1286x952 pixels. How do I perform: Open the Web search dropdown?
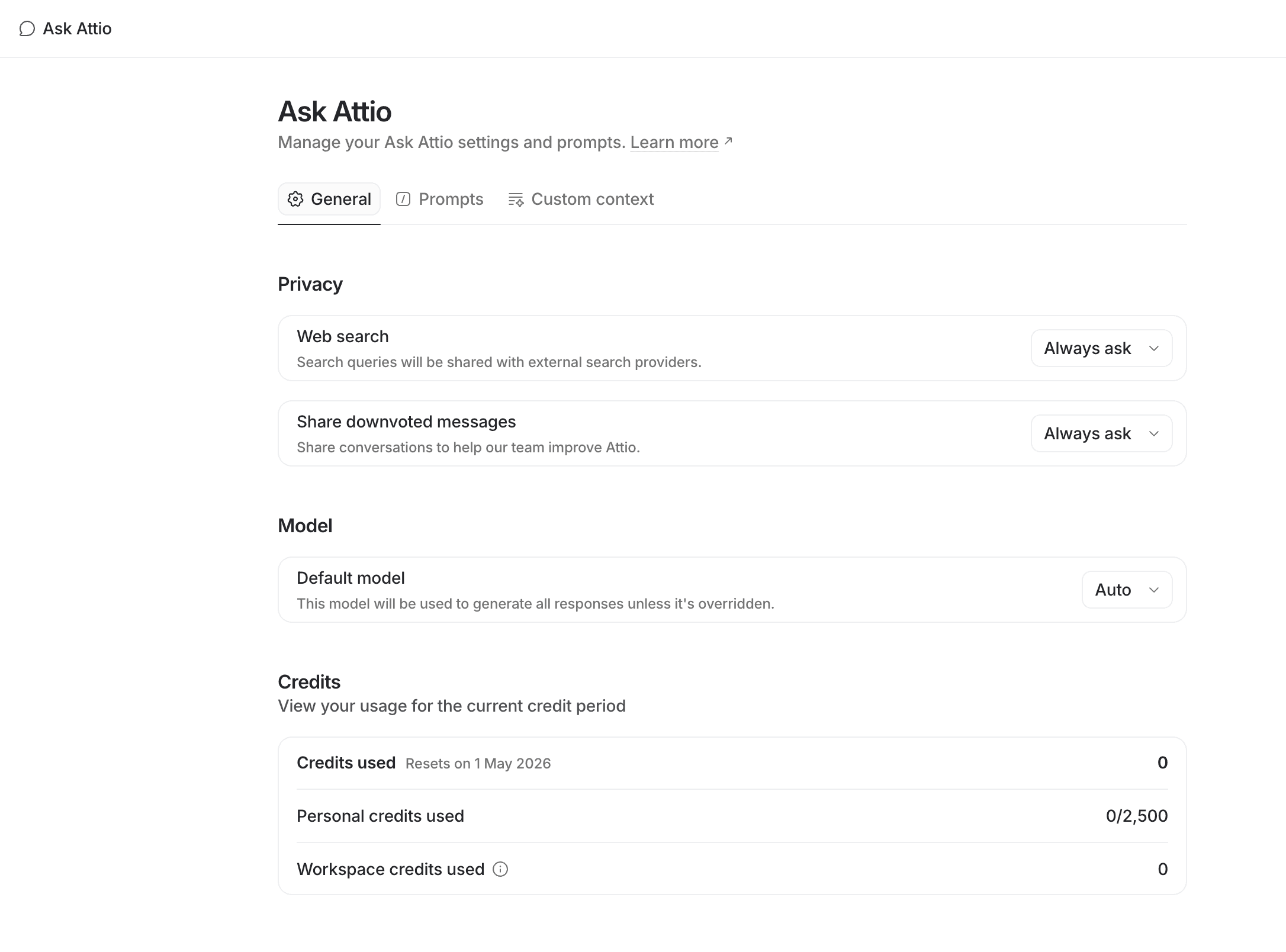coord(1101,348)
